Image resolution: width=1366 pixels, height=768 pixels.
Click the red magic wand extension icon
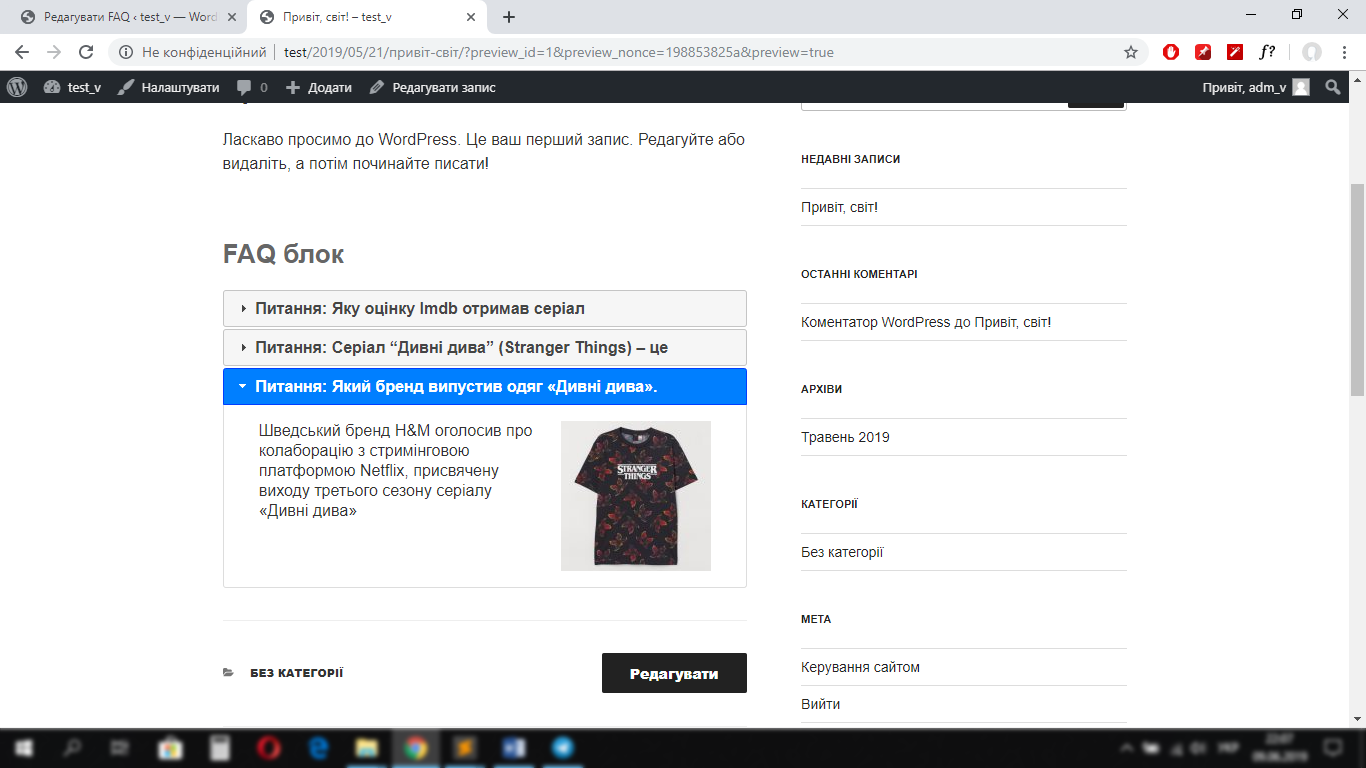pos(1235,52)
